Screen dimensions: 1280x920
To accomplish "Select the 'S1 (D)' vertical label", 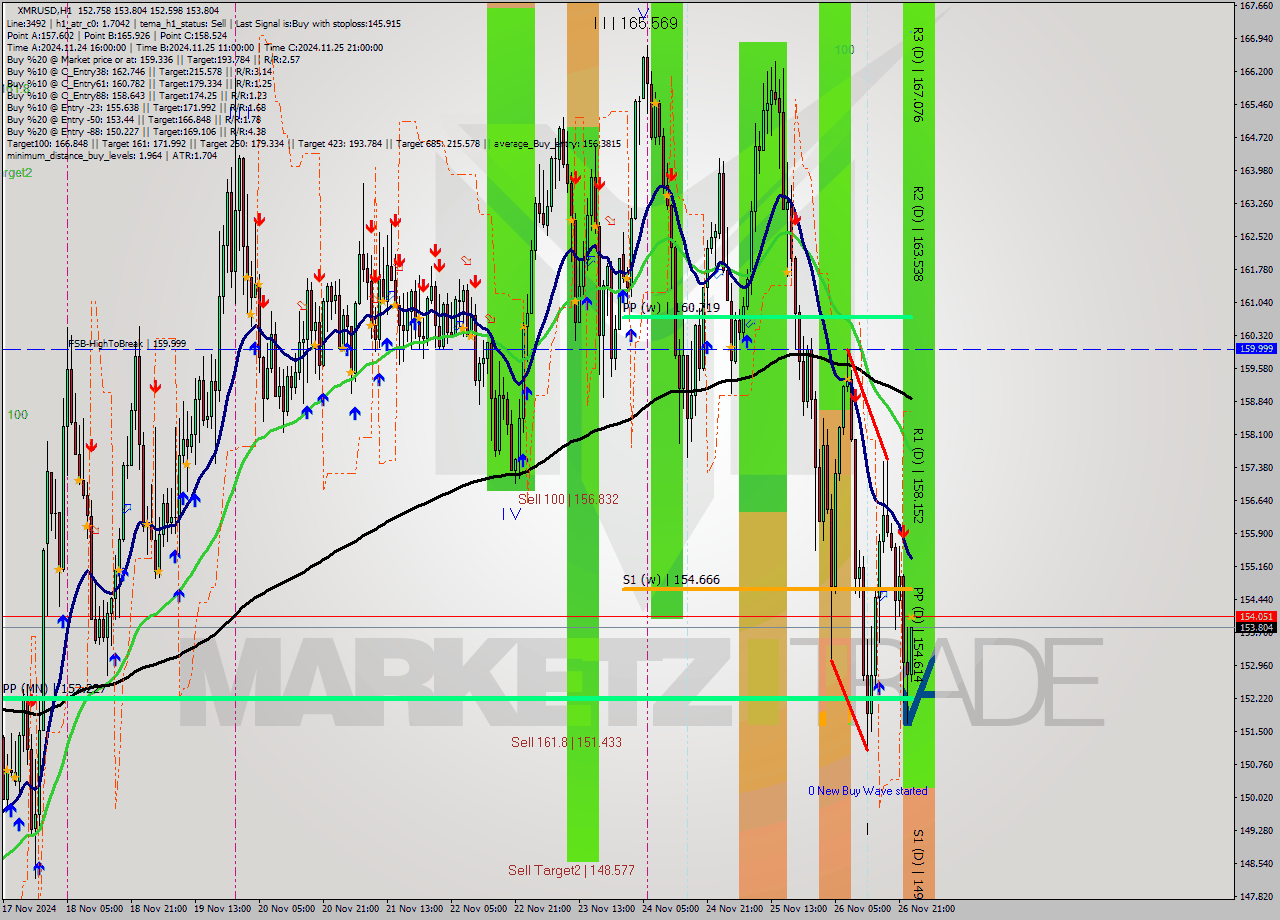I will pyautogui.click(x=917, y=862).
